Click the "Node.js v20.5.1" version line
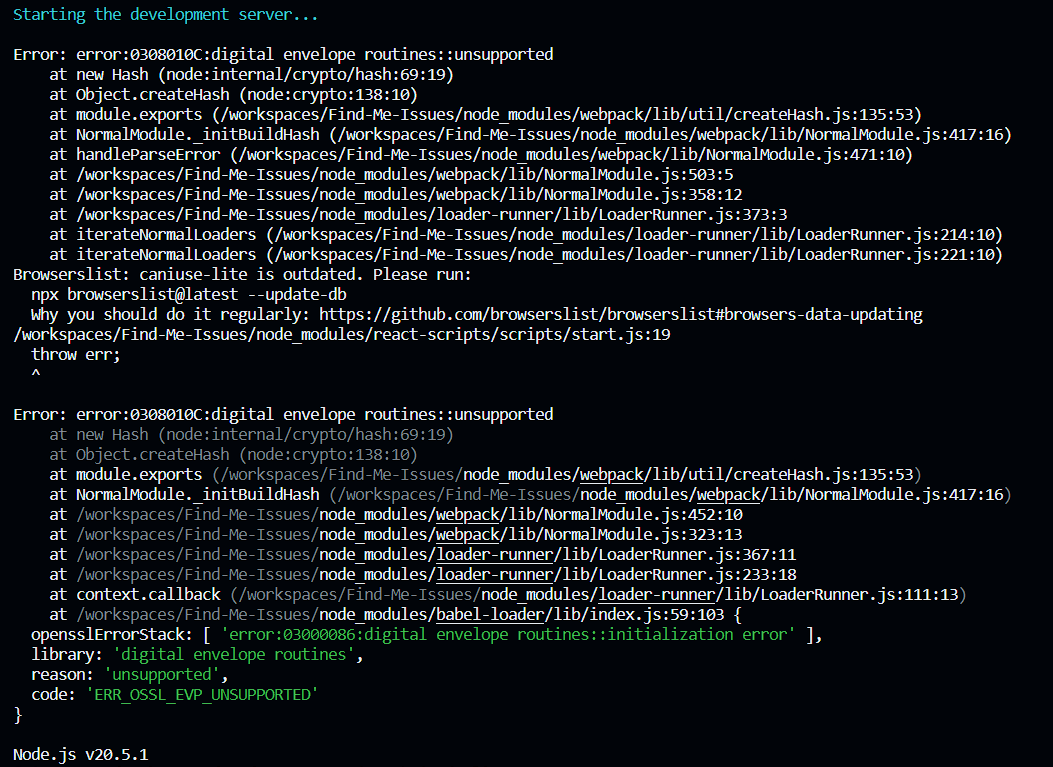 click(x=81, y=756)
